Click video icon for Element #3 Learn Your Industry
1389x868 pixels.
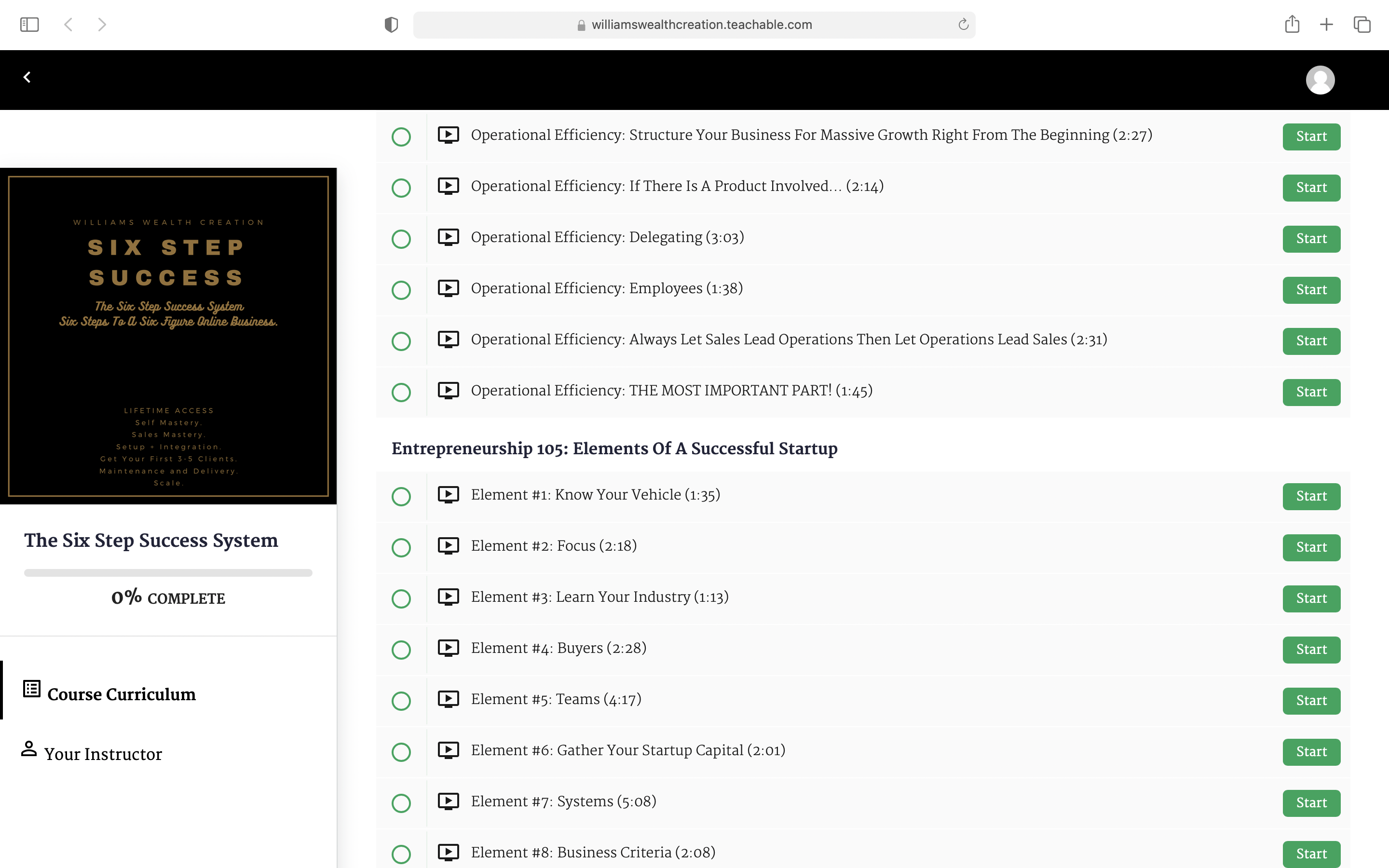pos(448,597)
